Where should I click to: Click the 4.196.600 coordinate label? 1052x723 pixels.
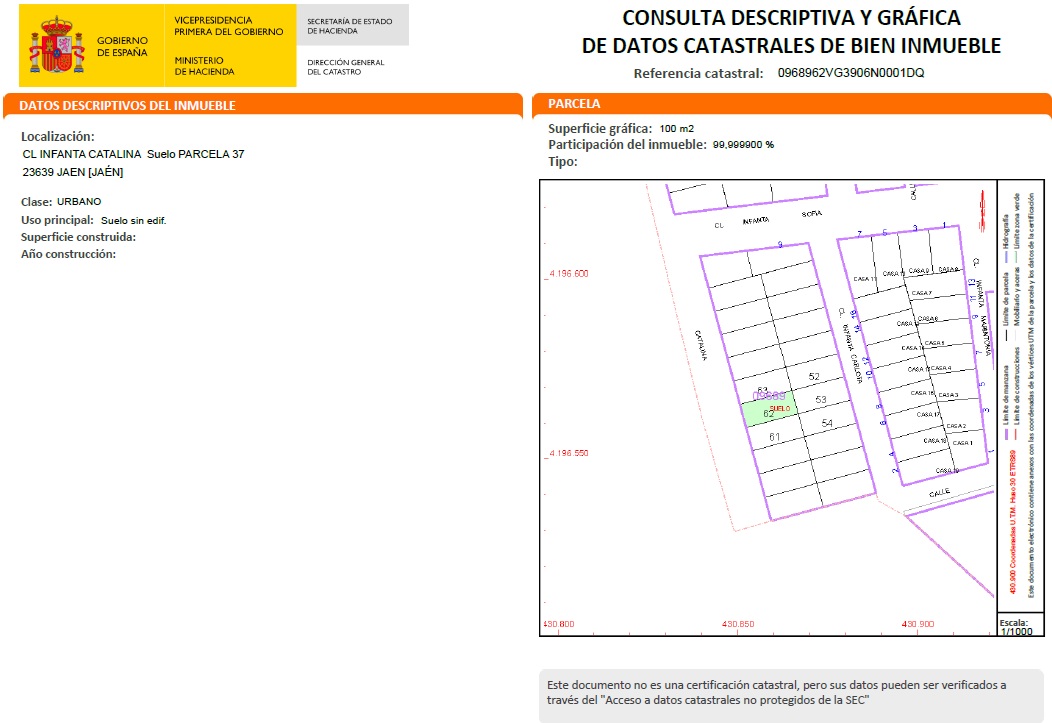point(568,273)
